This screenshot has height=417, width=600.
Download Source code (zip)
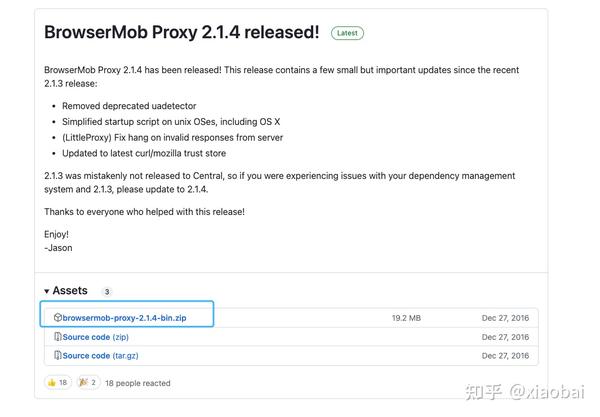tap(96, 337)
